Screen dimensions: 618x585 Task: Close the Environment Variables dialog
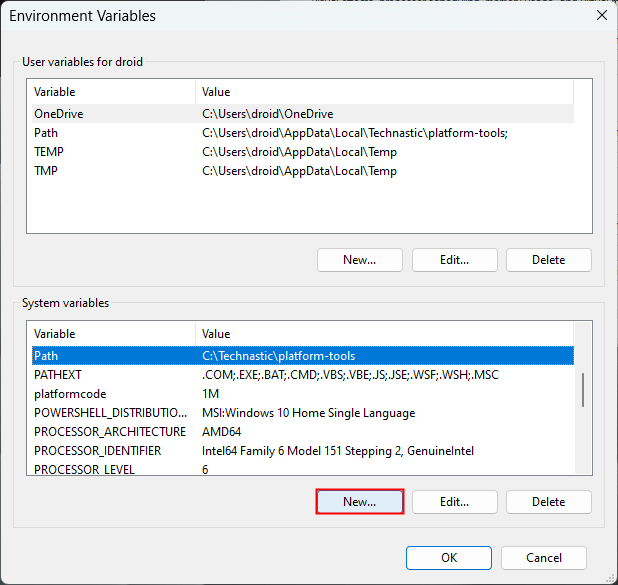tap(601, 16)
